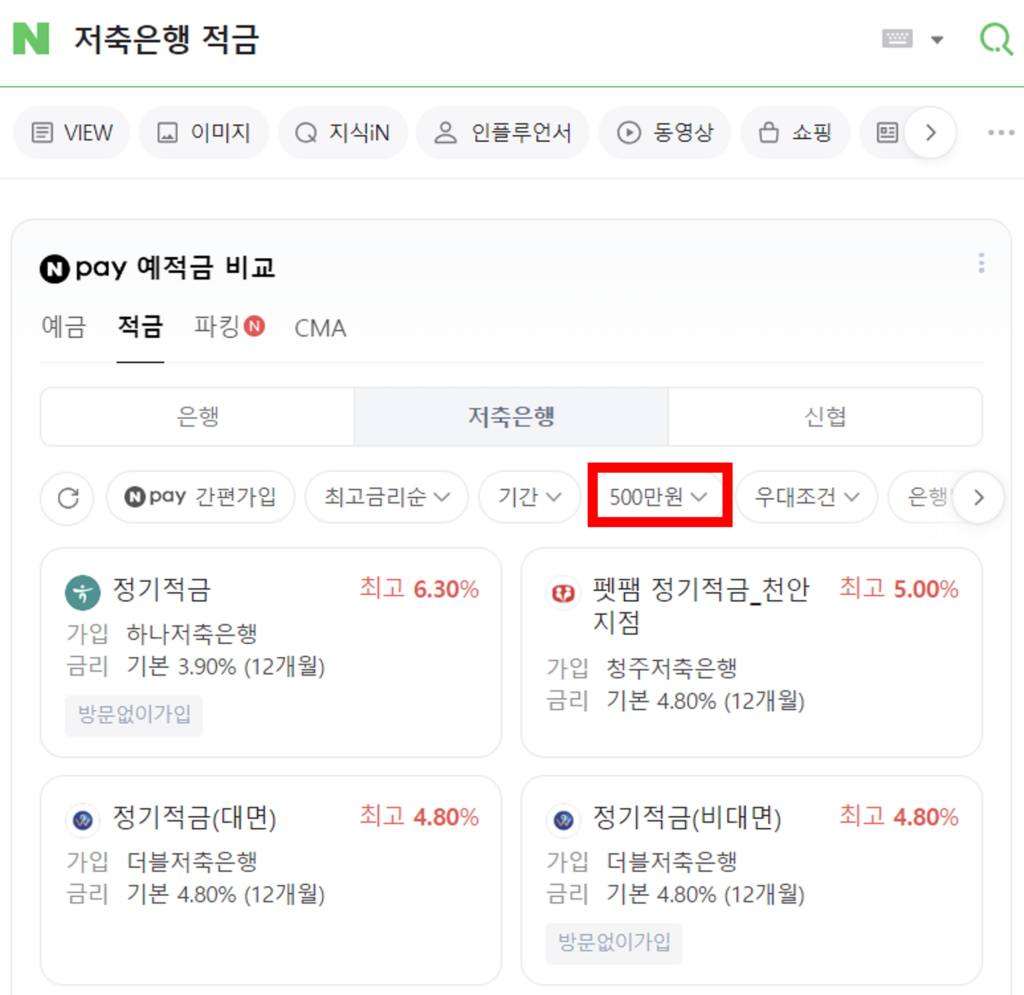Open 정기적금(비대면) 더블저축은행 card

[x=752, y=880]
